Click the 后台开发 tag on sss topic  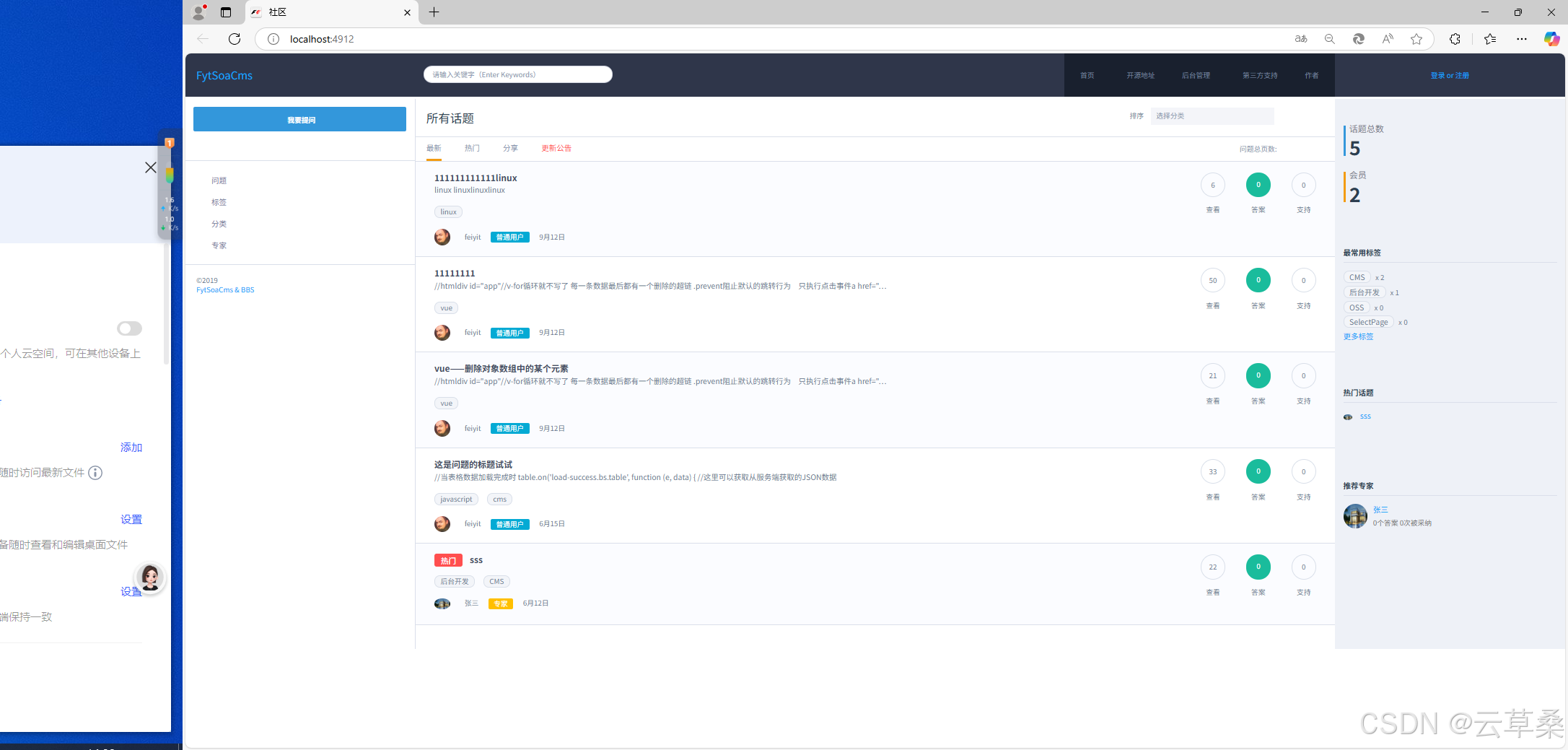(x=455, y=582)
